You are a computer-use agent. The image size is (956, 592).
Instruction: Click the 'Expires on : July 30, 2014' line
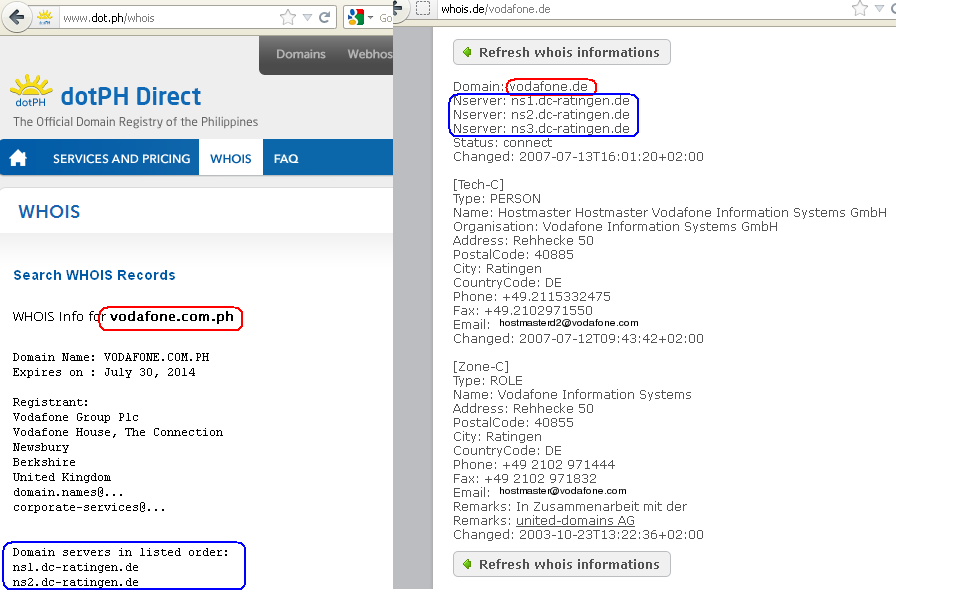[x=104, y=373]
